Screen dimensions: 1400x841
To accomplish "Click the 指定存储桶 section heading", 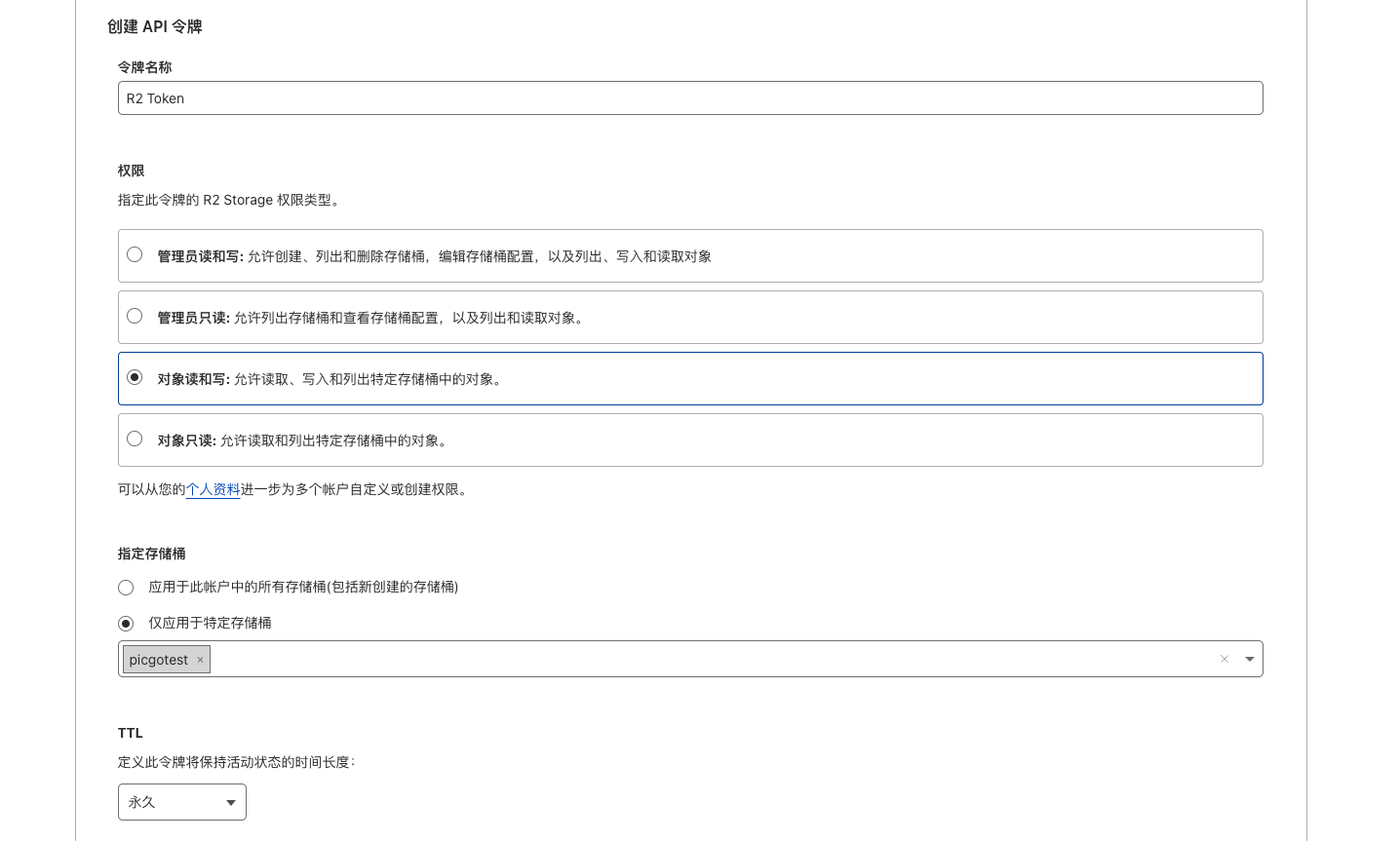I will tap(151, 554).
